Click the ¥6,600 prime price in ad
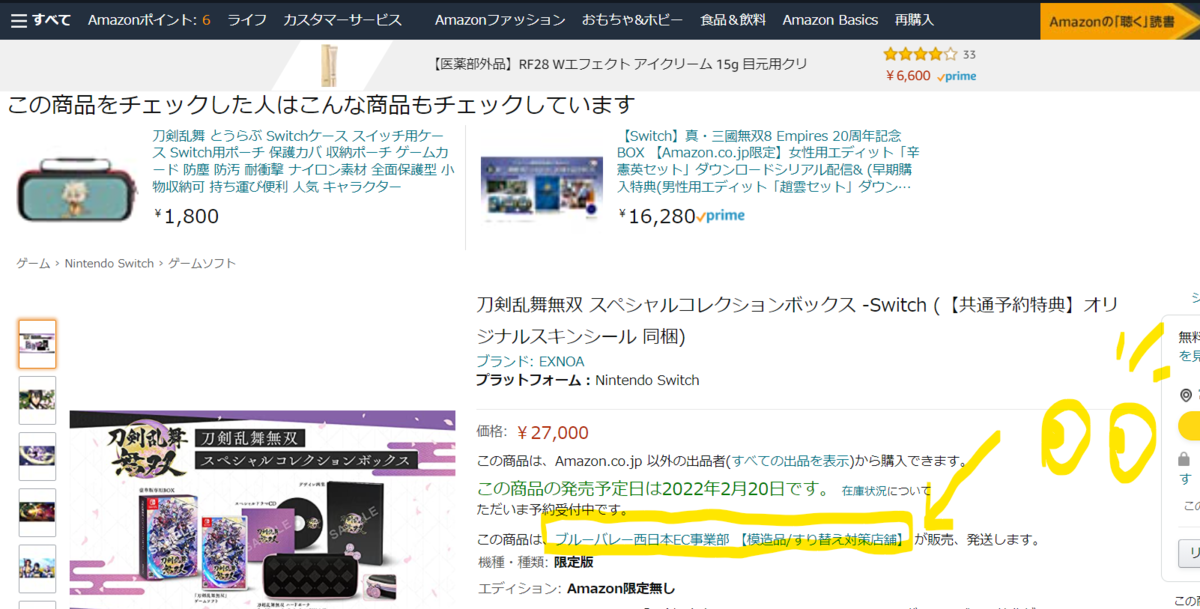 [931, 75]
